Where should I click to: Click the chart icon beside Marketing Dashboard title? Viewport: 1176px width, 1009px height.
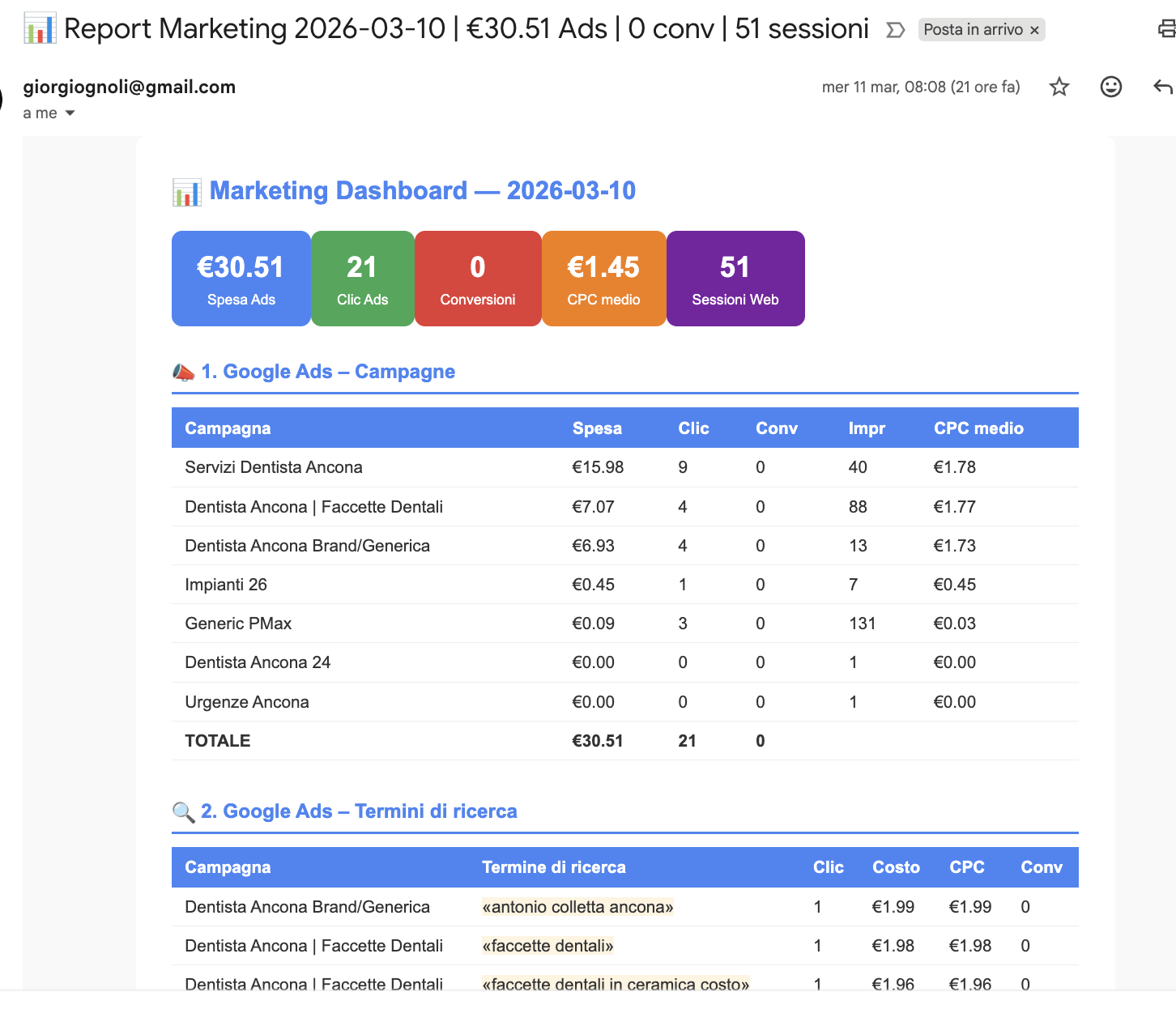pyautogui.click(x=187, y=192)
